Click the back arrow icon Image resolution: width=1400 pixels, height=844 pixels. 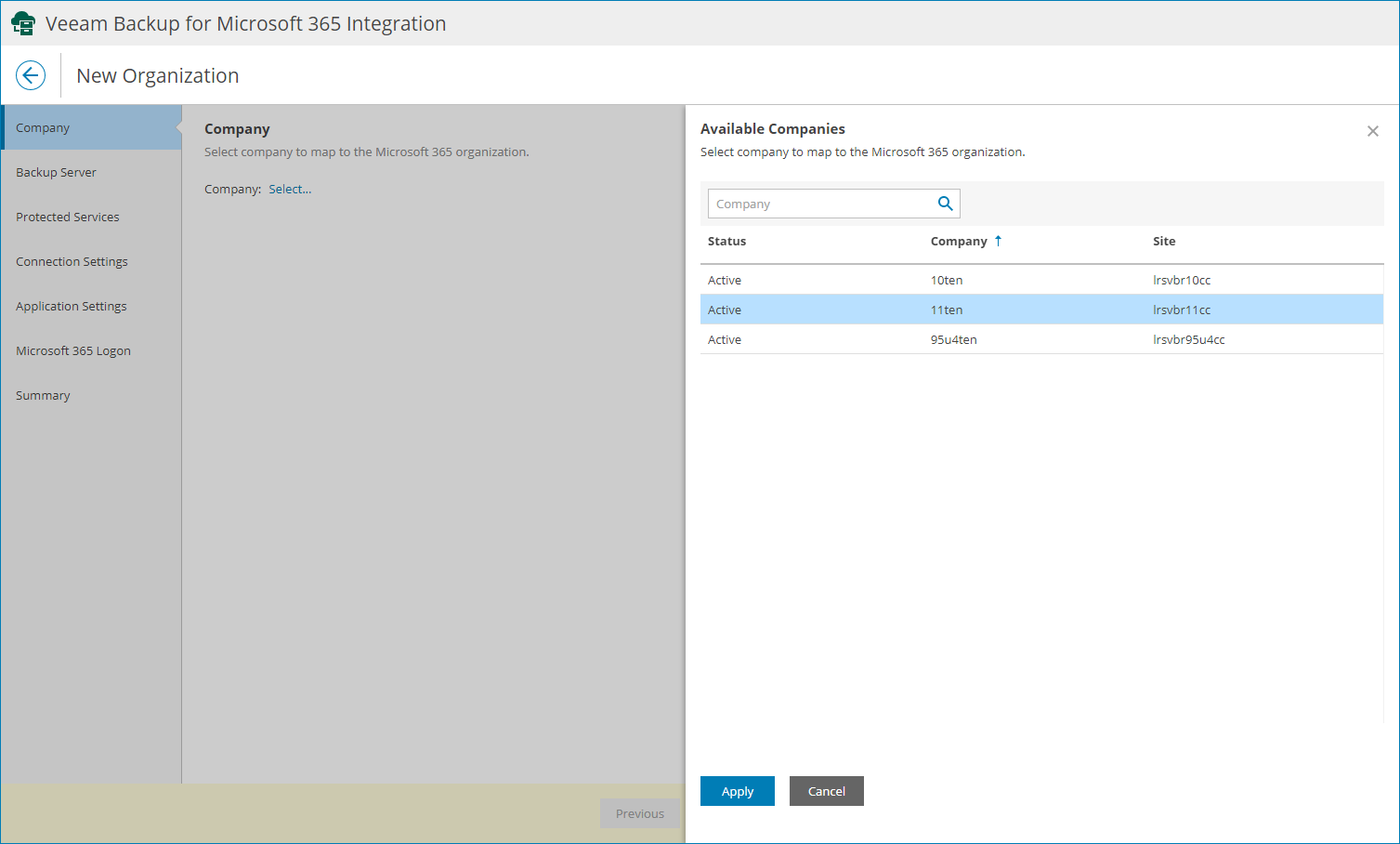pyautogui.click(x=31, y=75)
